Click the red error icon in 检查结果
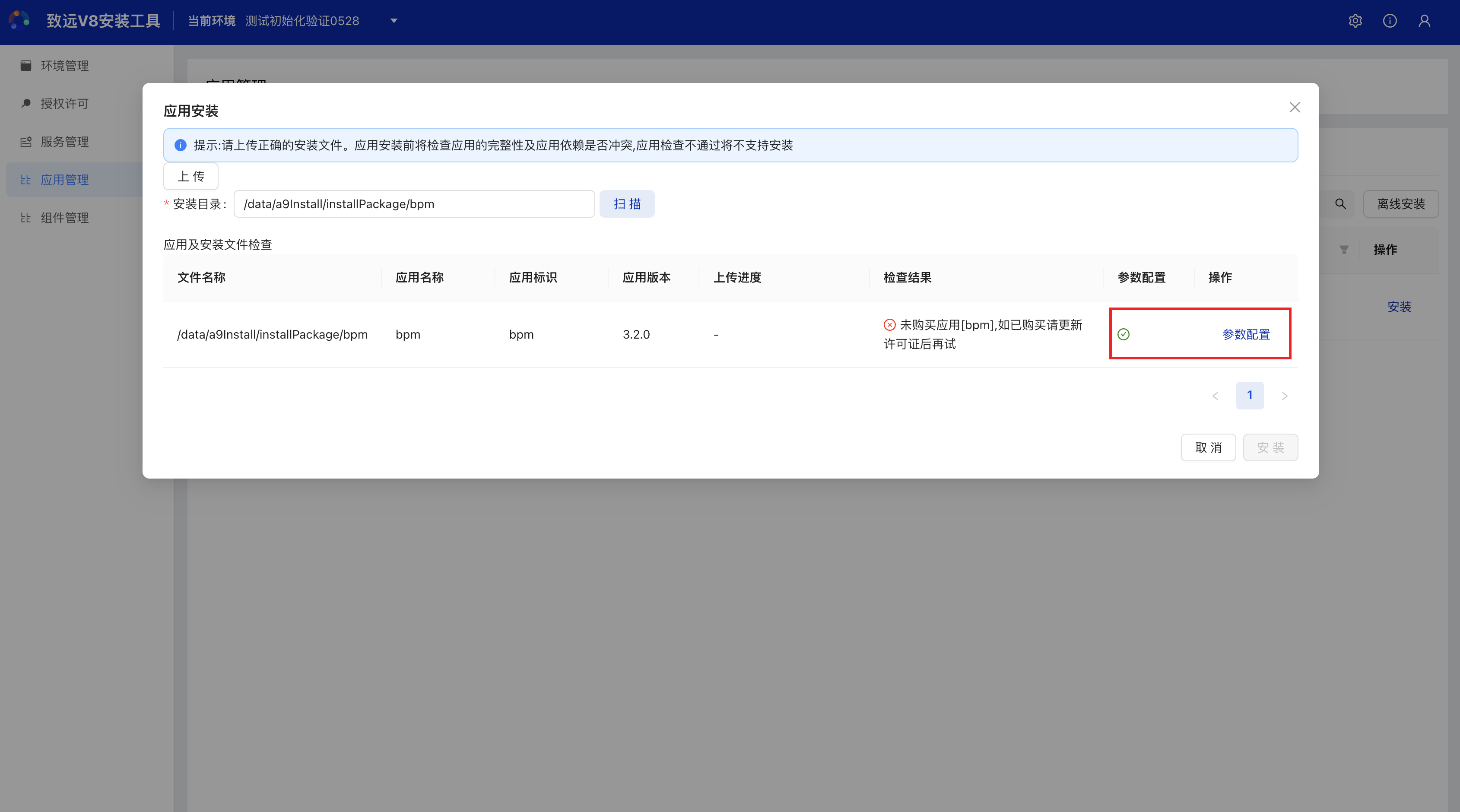Viewport: 1460px width, 812px height. click(x=890, y=325)
